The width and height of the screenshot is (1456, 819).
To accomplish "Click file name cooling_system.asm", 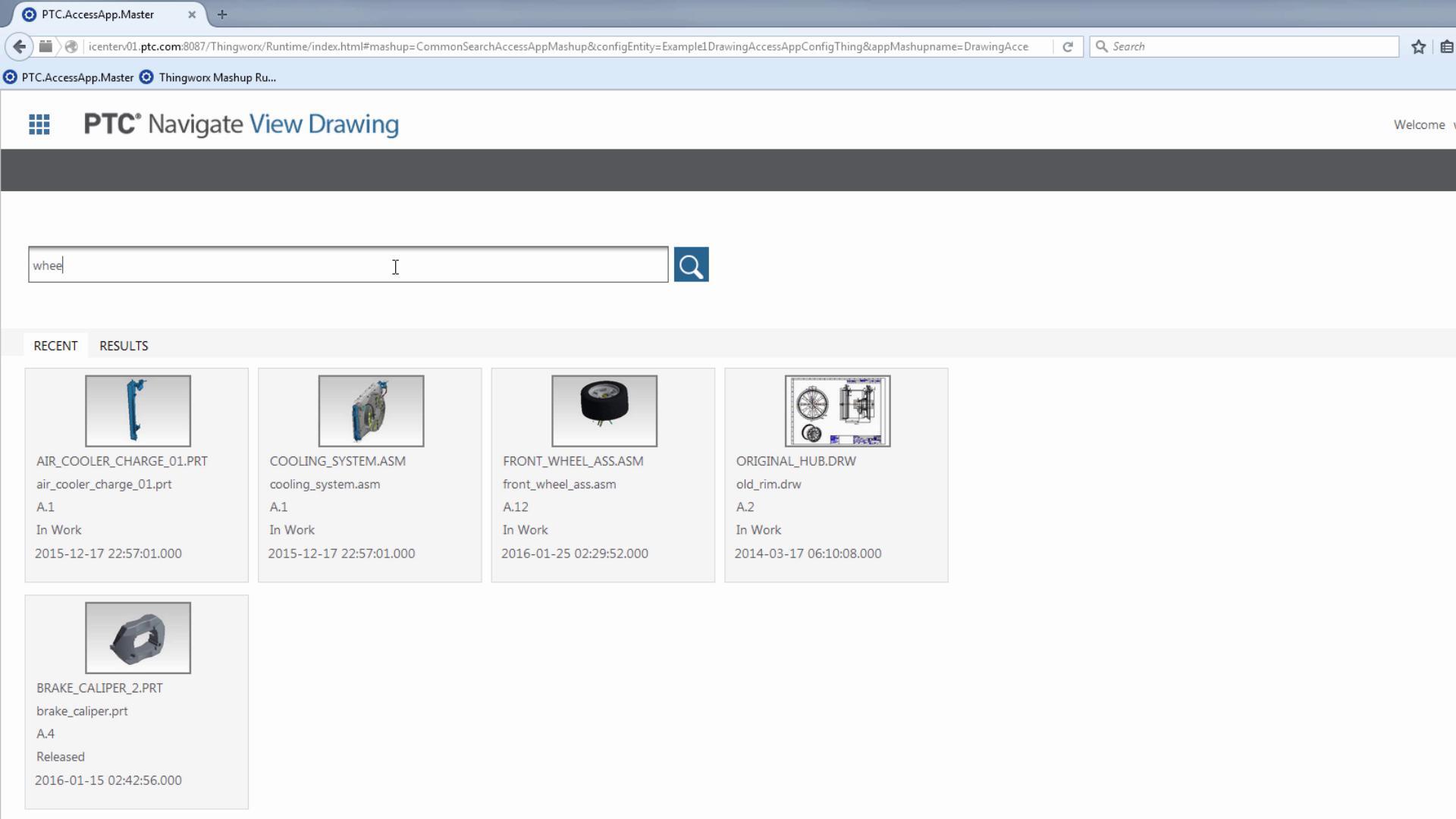I will click(325, 484).
